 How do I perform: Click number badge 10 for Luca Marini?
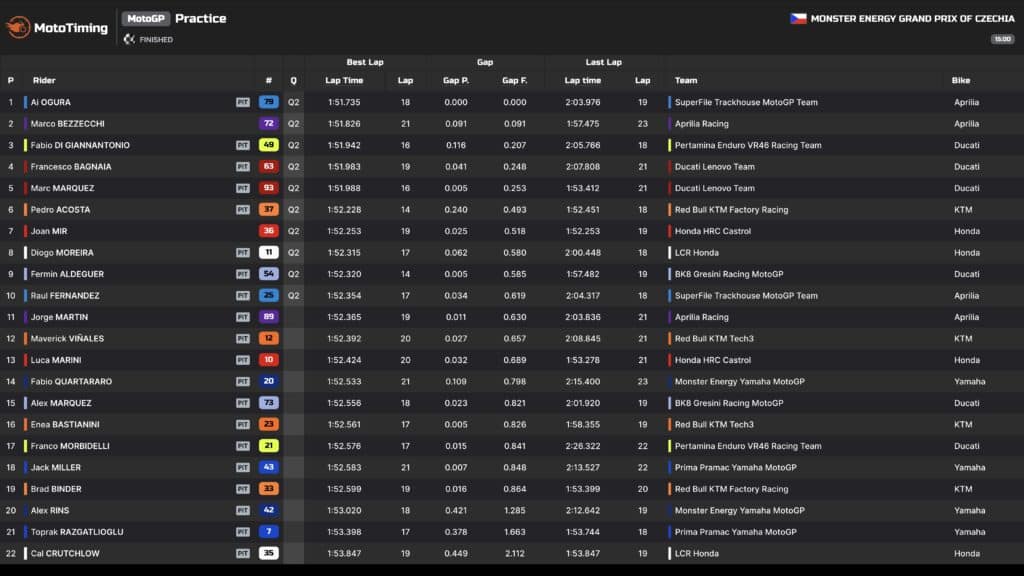[268, 360]
